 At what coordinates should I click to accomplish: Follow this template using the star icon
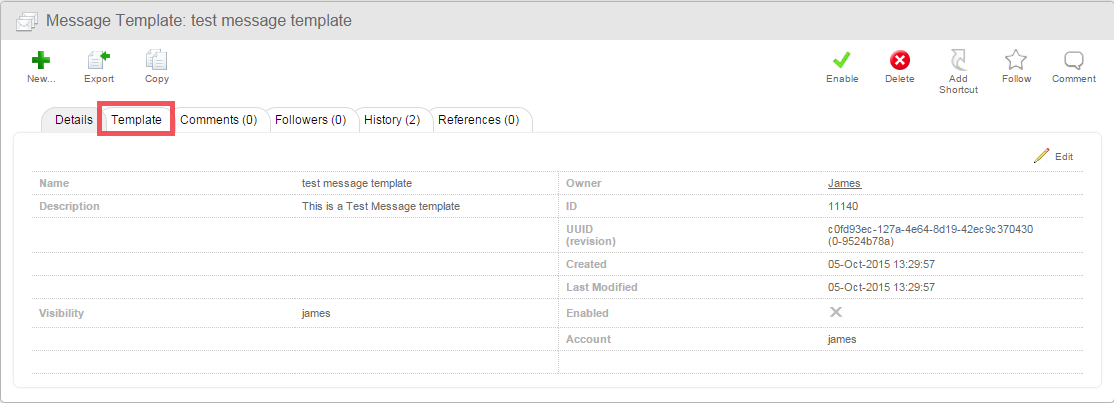(x=1016, y=60)
